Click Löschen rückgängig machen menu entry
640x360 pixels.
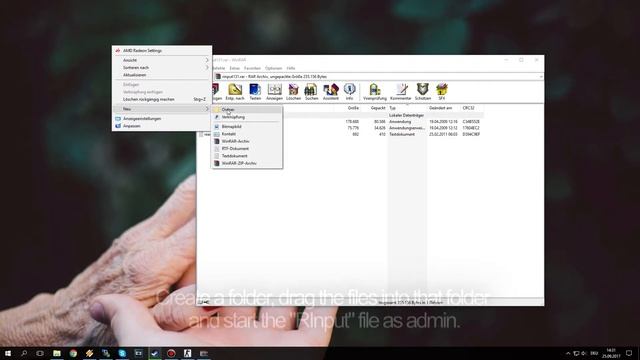pos(162,99)
